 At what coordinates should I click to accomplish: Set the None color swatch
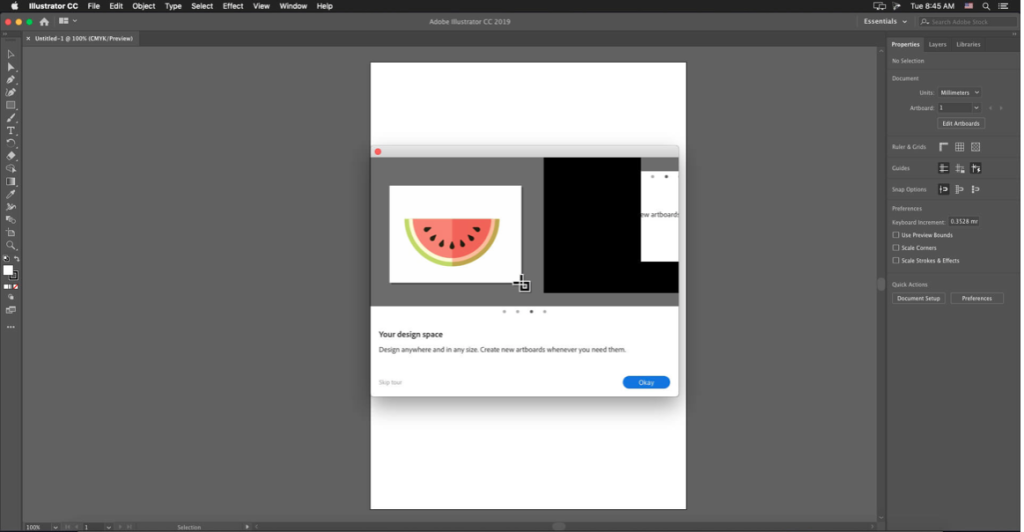point(16,287)
